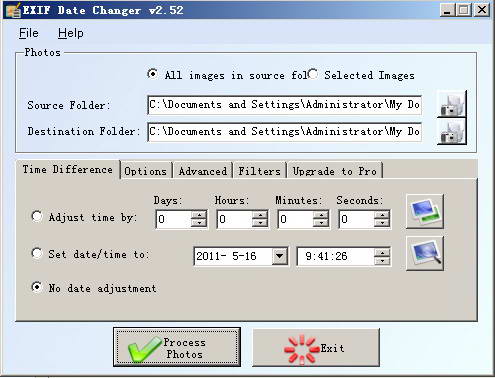495x378 pixels.
Task: Click the Seconds number field
Action: pos(357,219)
